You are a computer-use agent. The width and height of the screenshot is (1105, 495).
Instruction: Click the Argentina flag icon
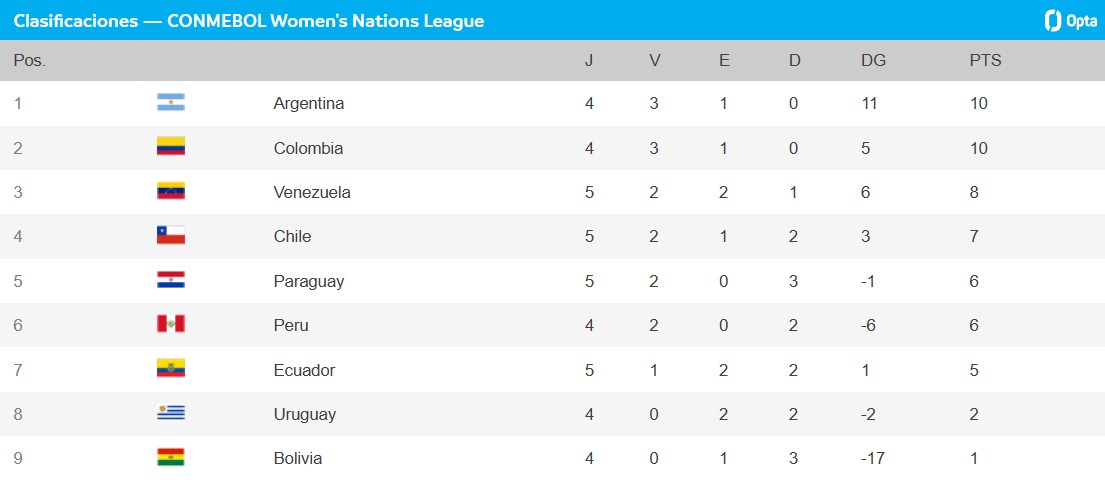pyautogui.click(x=171, y=103)
